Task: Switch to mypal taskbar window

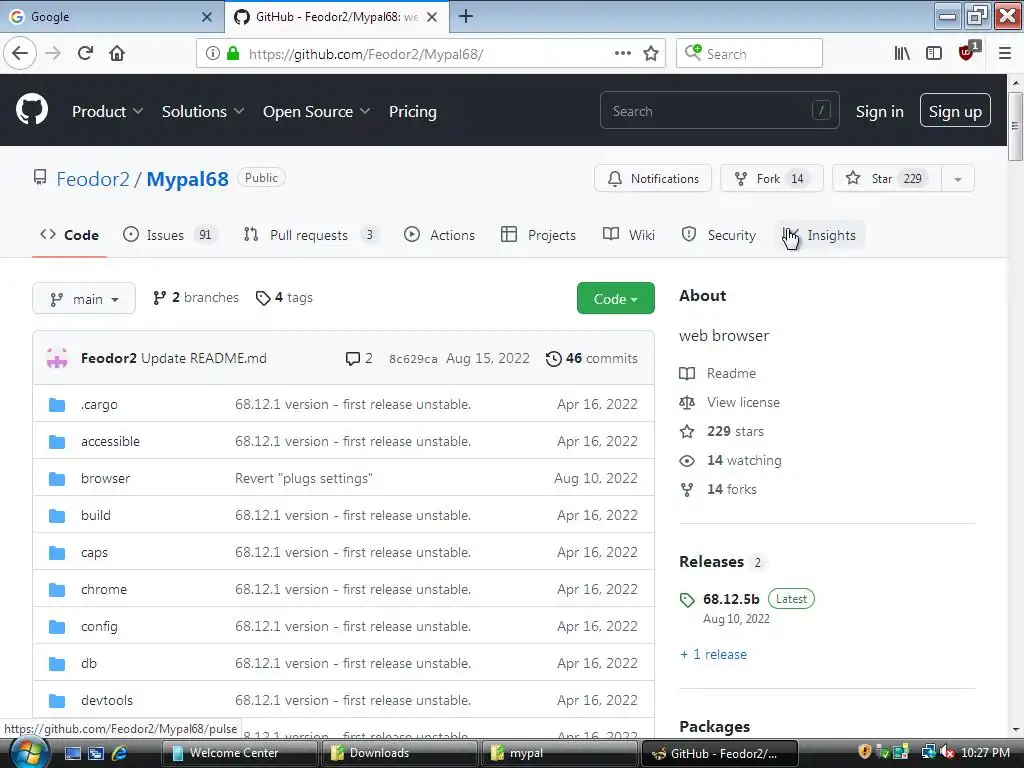Action: 559,753
